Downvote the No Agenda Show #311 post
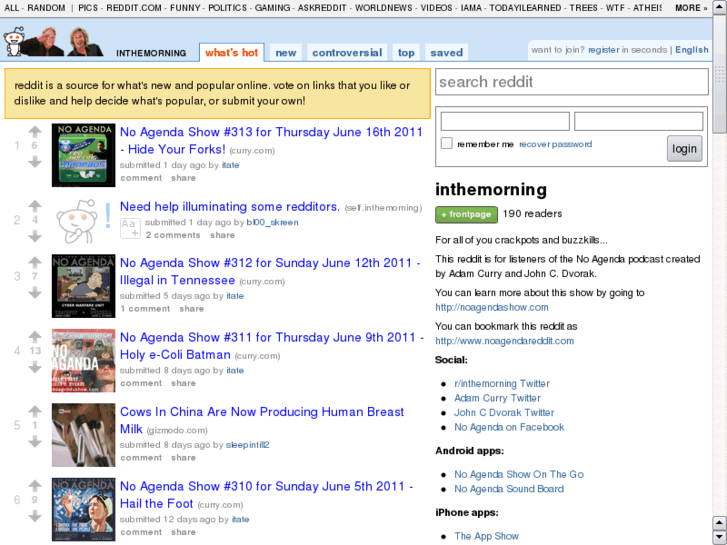This screenshot has height=545, width=727. 35,367
